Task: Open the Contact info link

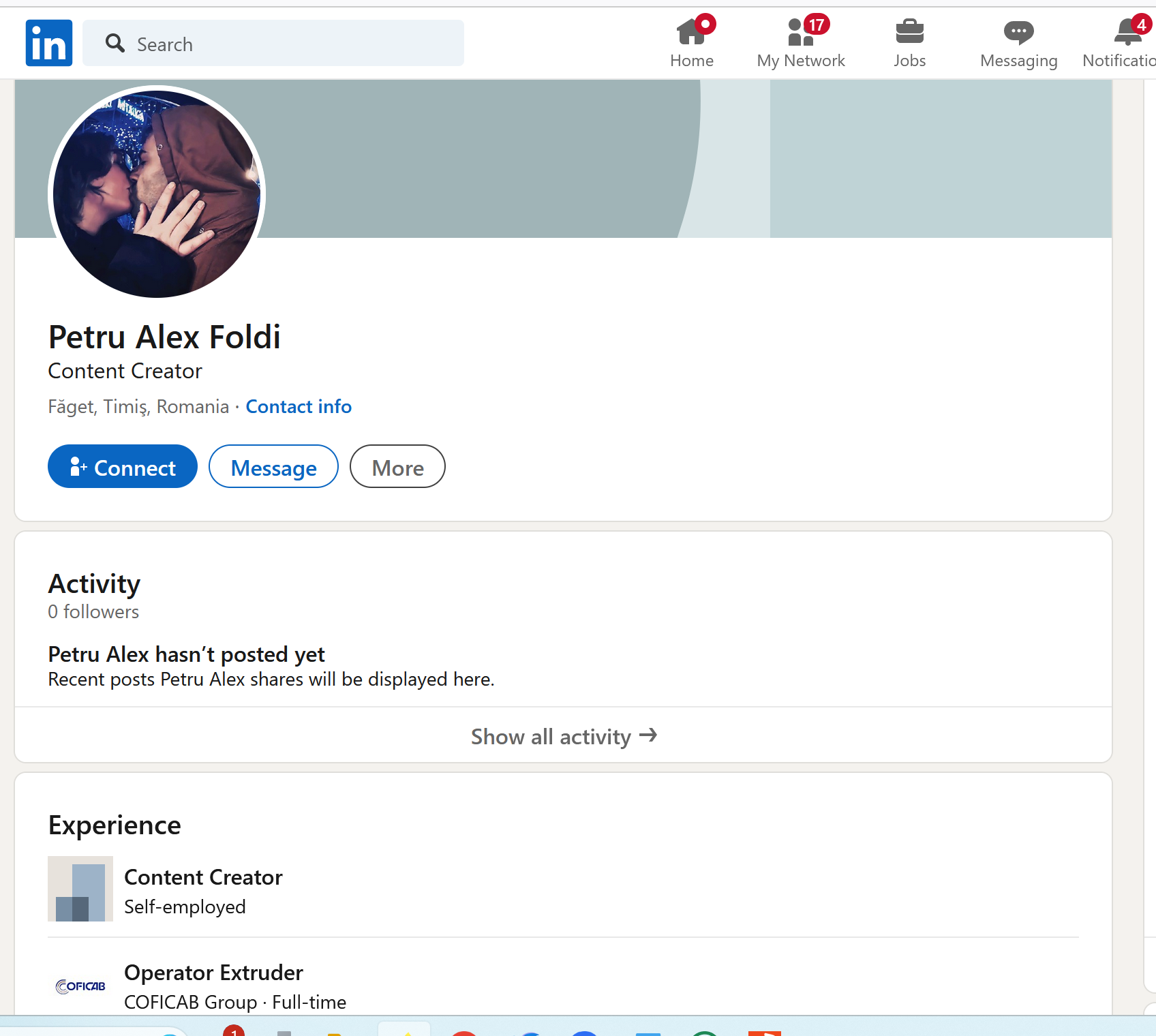Action: pos(299,407)
